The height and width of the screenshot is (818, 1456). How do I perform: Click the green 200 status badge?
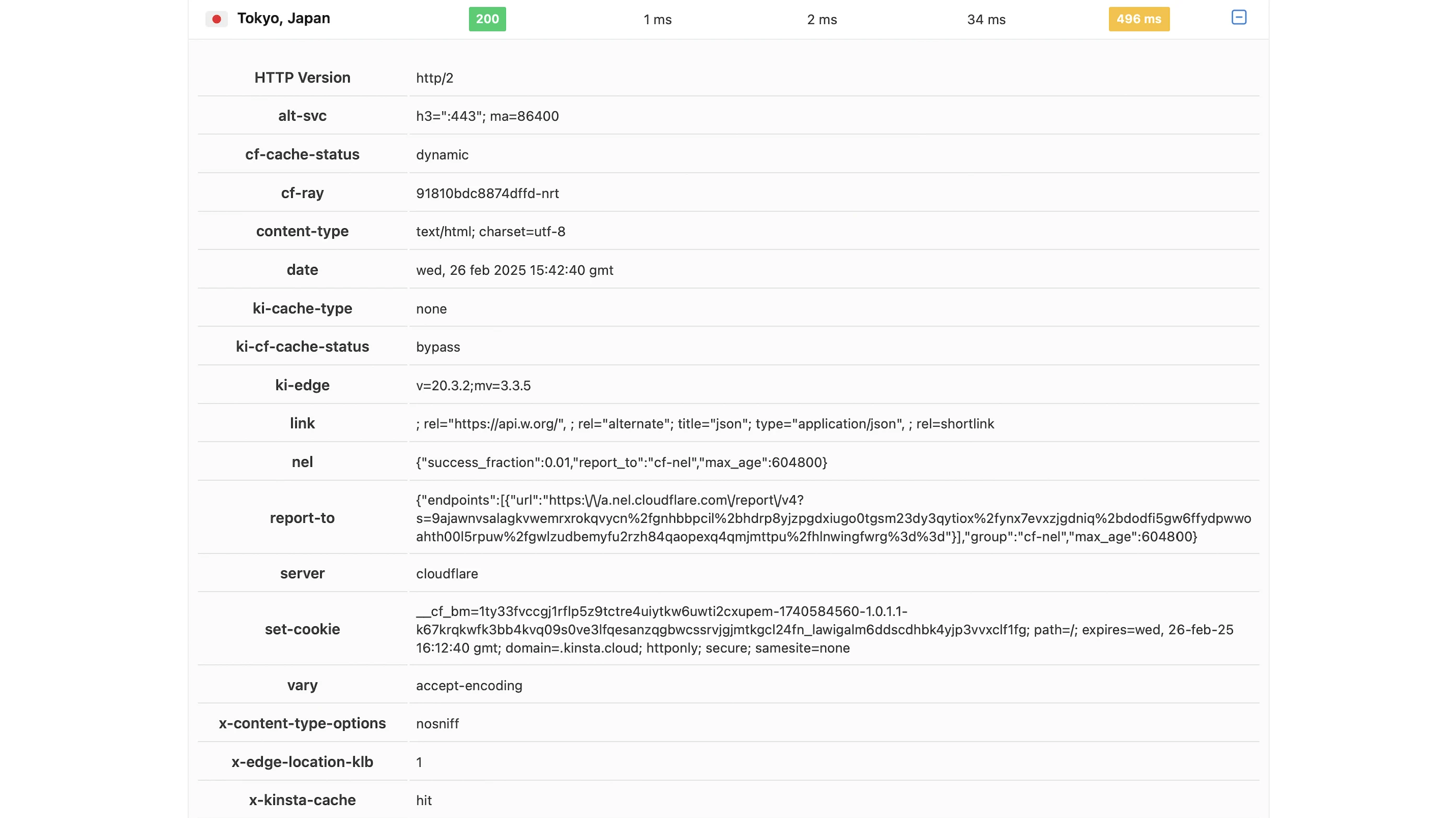click(x=487, y=19)
